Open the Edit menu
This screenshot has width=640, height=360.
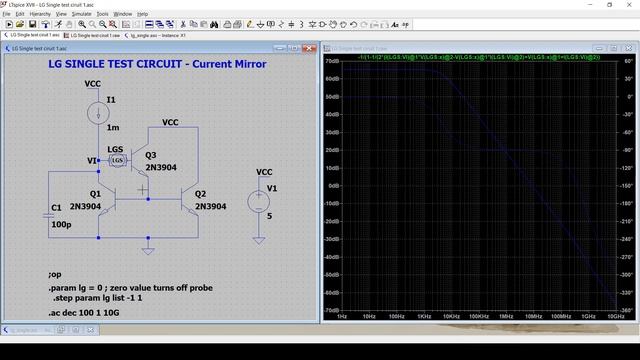tap(20, 14)
